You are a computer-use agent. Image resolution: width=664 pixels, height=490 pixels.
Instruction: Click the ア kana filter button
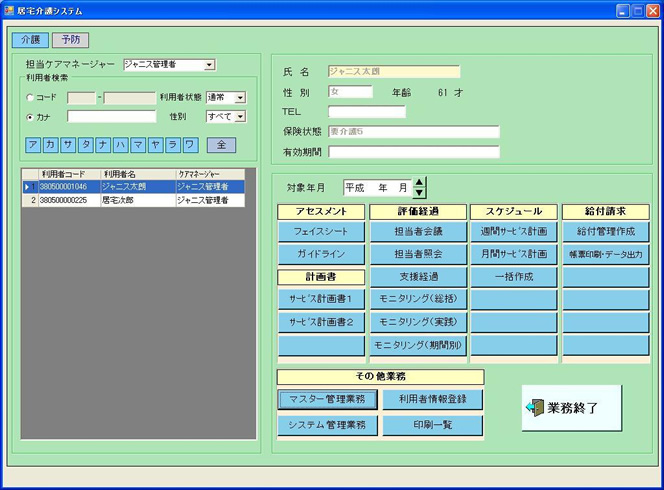coord(35,145)
